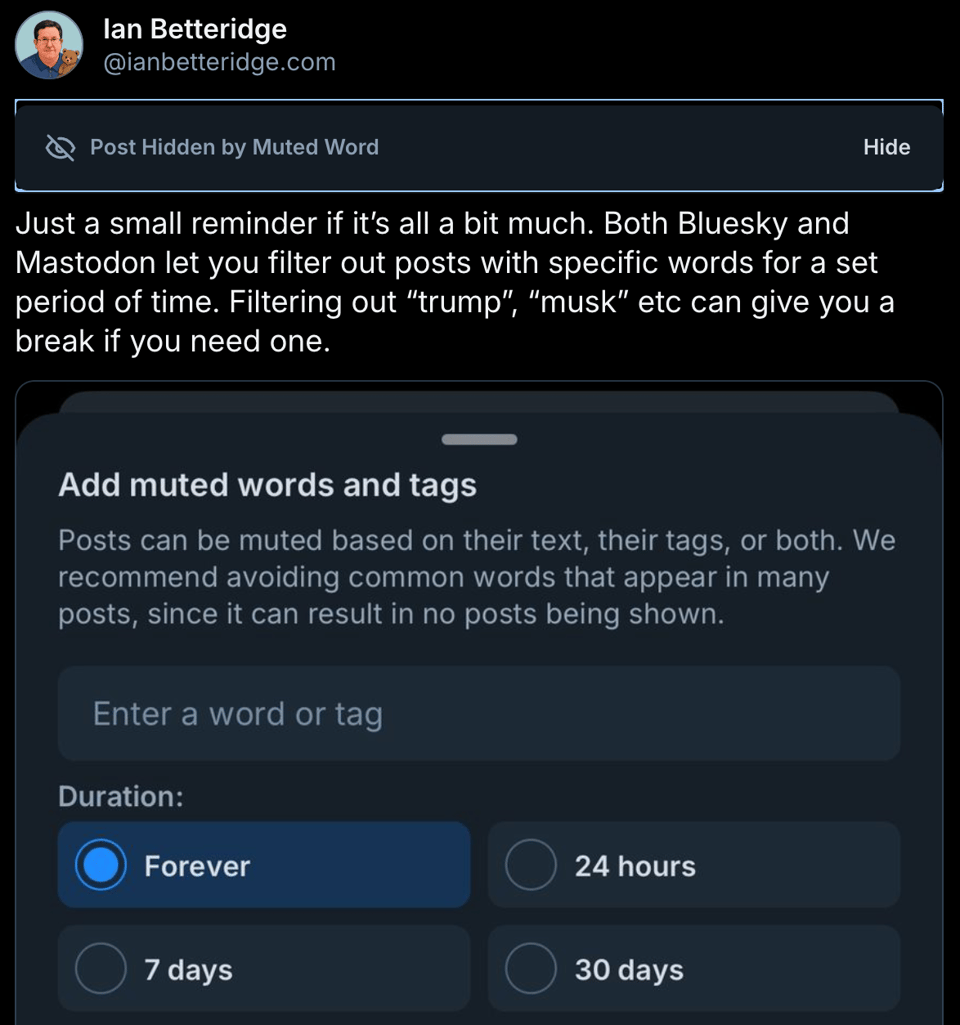
Task: Click the crossed-out eye muted icon
Action: (x=61, y=148)
